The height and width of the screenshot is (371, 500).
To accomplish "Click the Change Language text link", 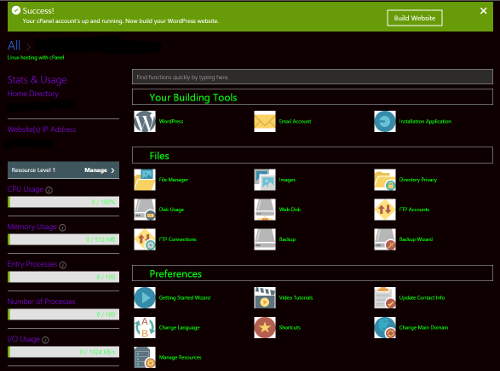I will click(179, 327).
